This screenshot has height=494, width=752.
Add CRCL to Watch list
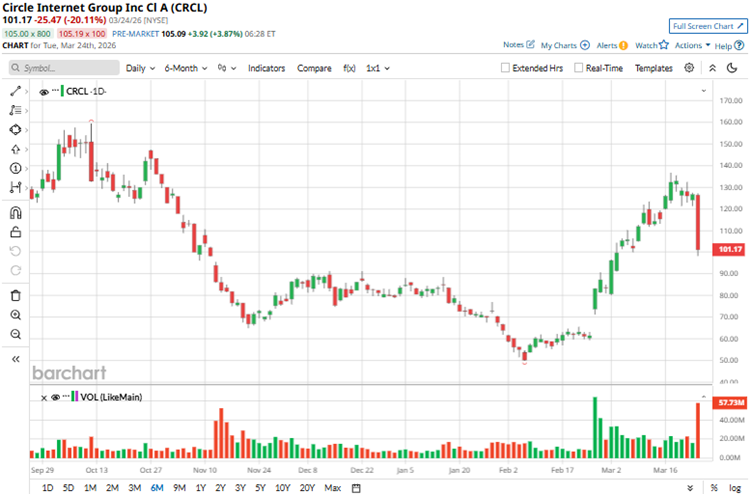point(652,45)
